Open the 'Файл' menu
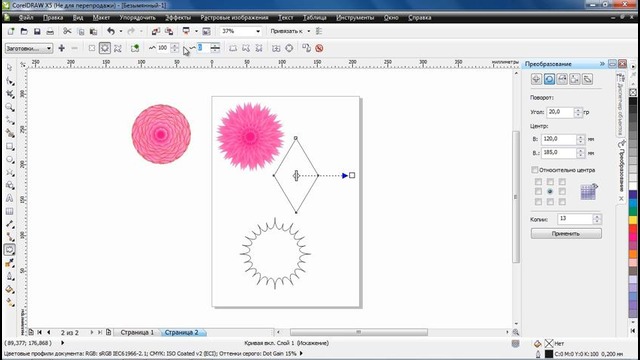640x360 pixels. pos(26,18)
